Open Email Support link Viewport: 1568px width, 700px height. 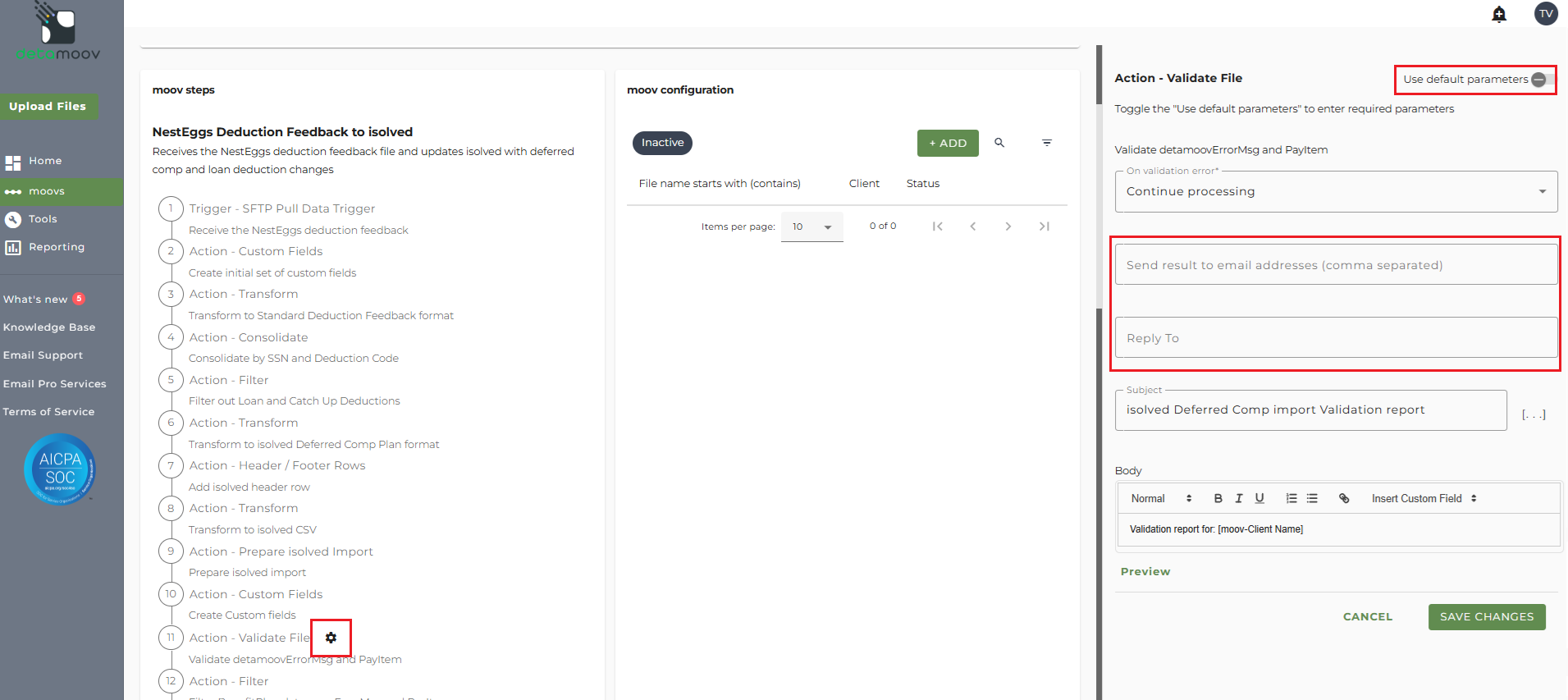pyautogui.click(x=43, y=355)
